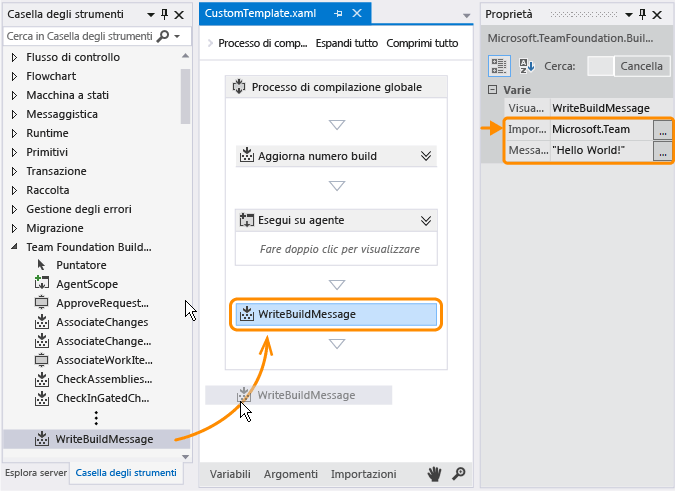This screenshot has width=675, height=491.
Task: Click the Cerca field in Proprietà
Action: 600,66
